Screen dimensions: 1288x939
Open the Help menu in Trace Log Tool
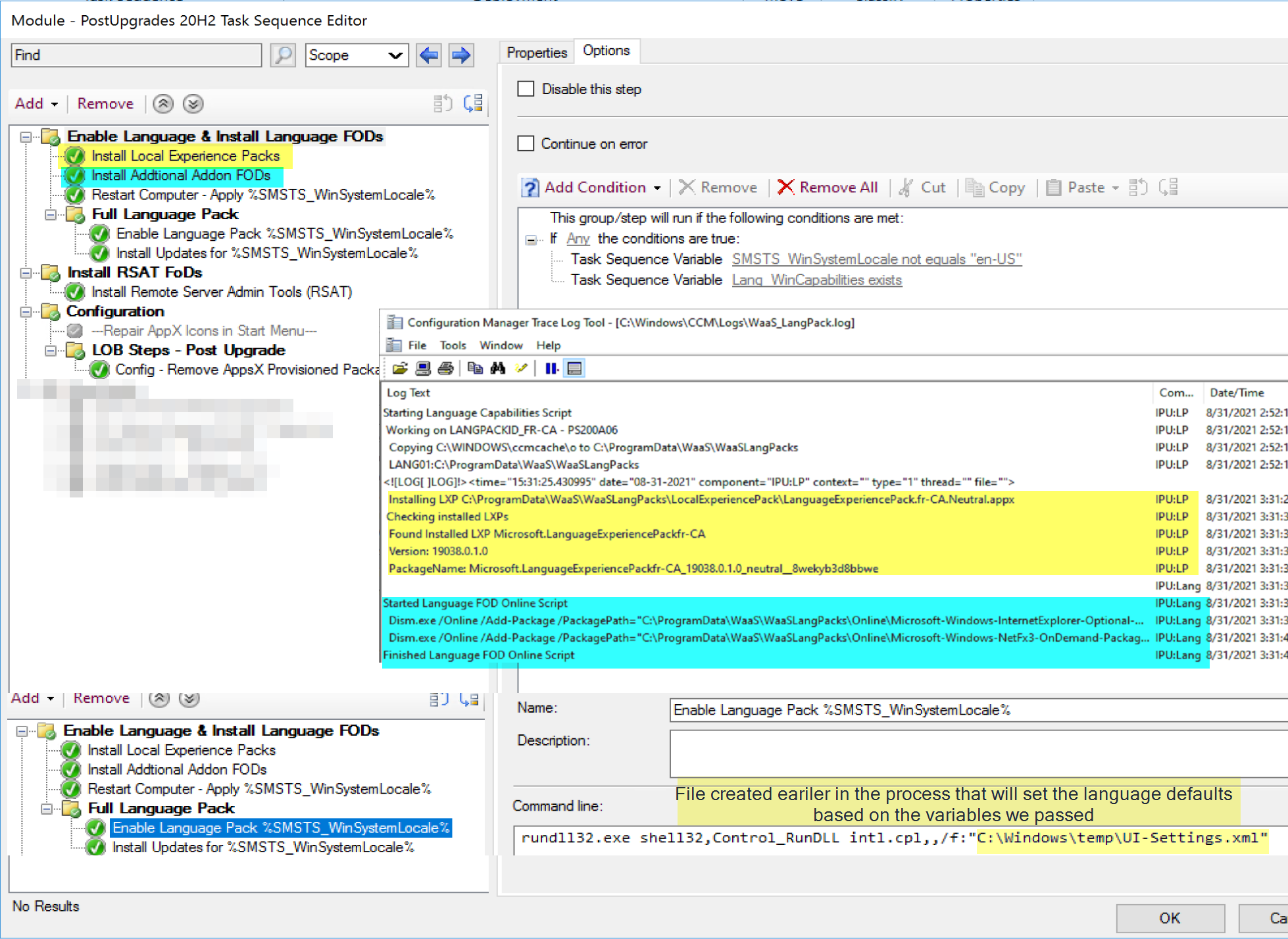548,345
